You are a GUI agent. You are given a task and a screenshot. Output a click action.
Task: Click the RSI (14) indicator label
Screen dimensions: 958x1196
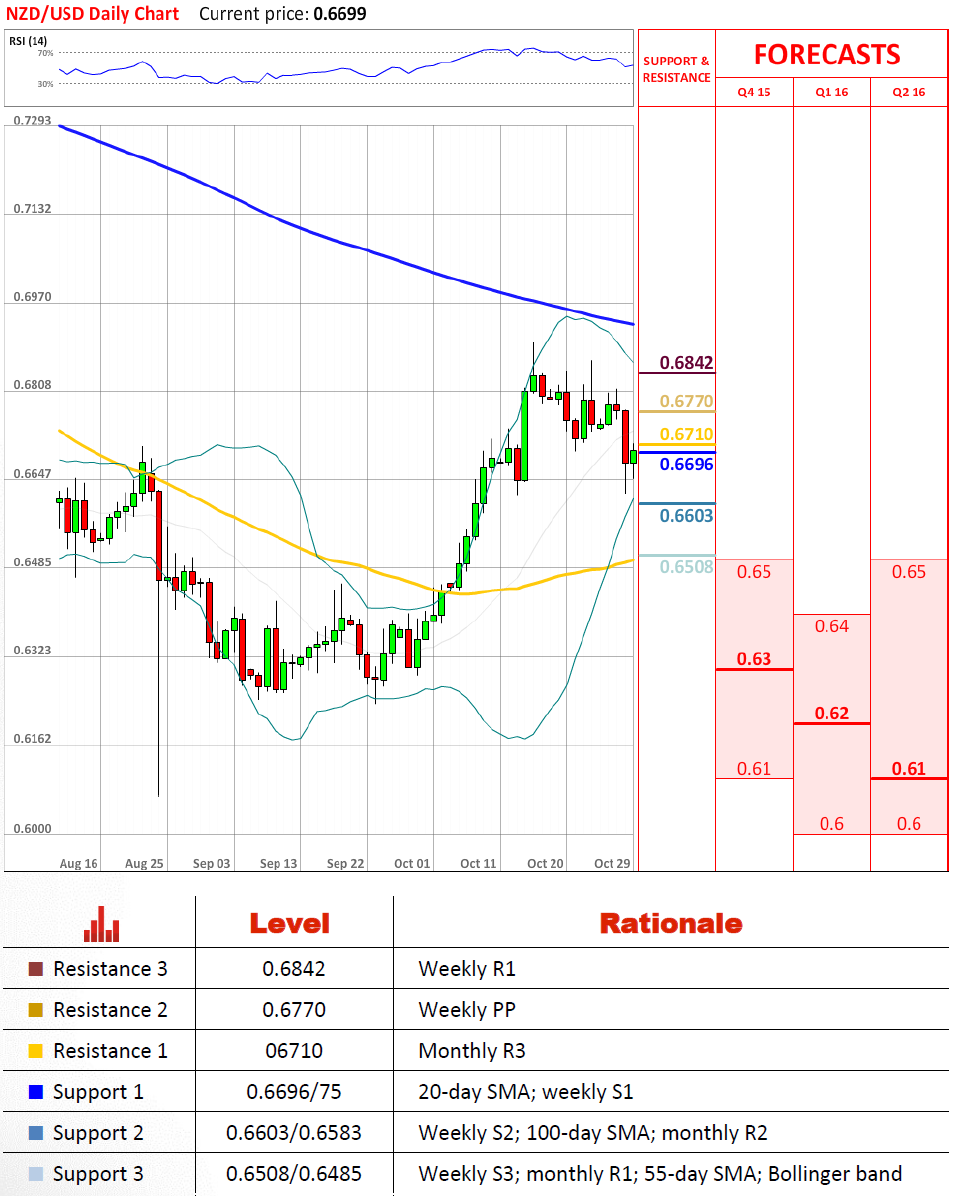coord(28,41)
